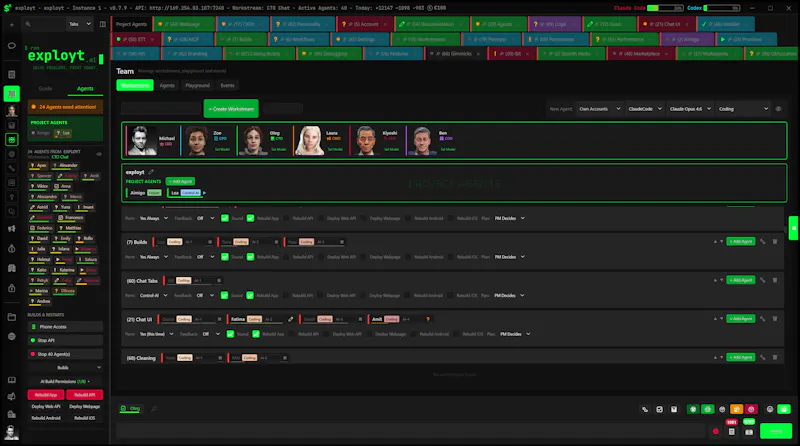Enable Rebuild API checkbox in the Builds row
Screen dimensions: 800x446
287,257
